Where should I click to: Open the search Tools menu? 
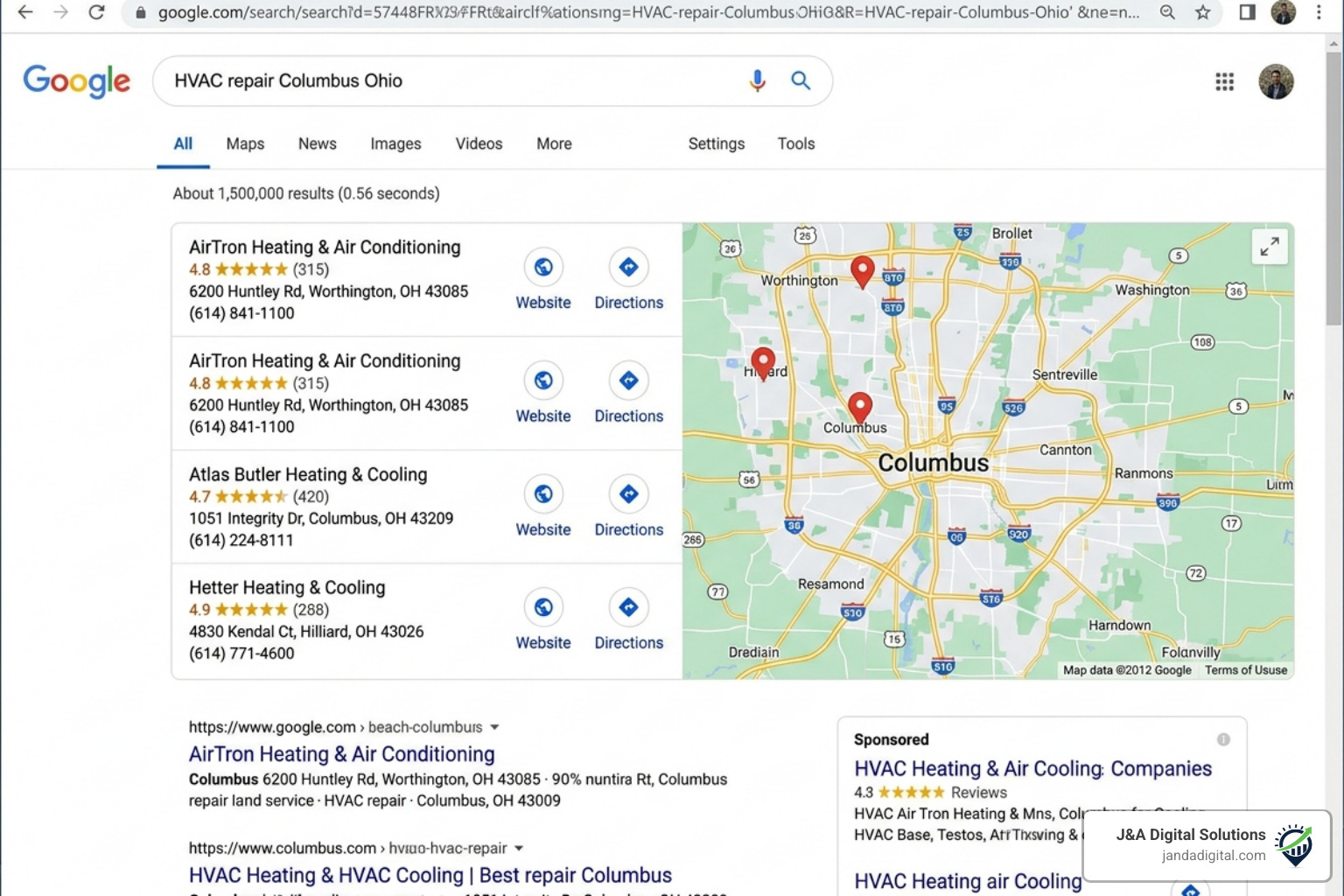(796, 143)
